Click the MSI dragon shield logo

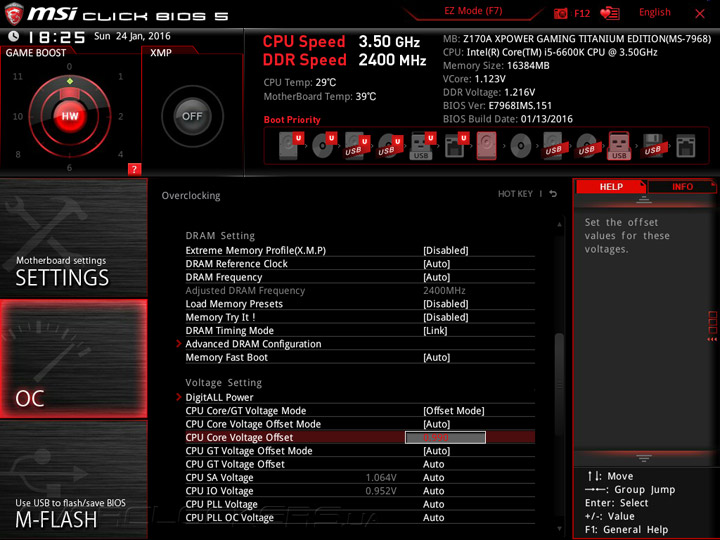pos(14,13)
